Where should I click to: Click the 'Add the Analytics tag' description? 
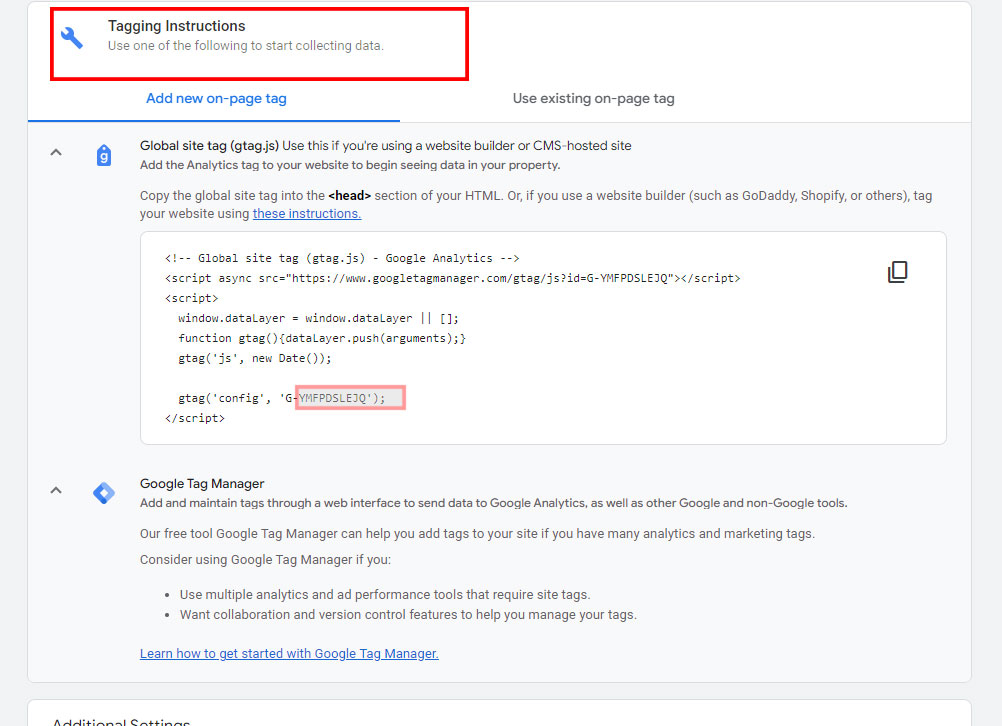[350, 165]
